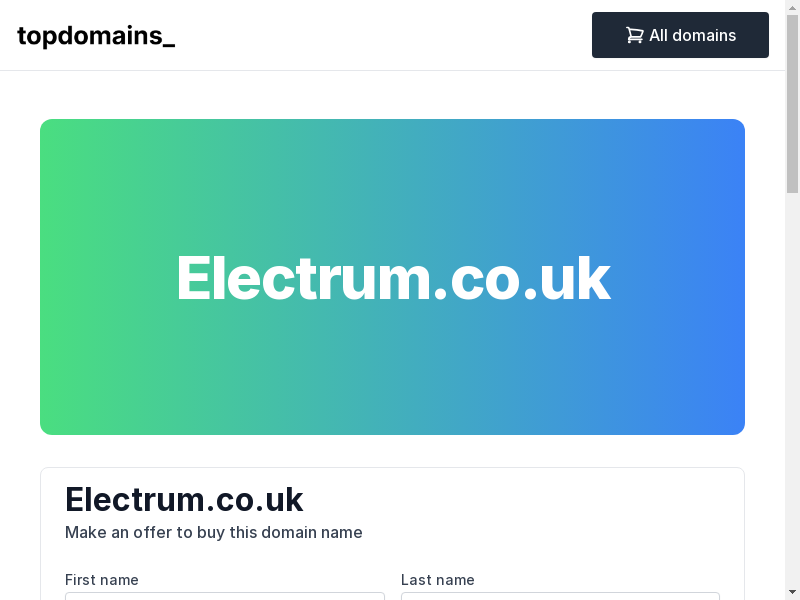The width and height of the screenshot is (800, 600).
Task: Go to topdomains_ home via logo
Action: tap(96, 36)
